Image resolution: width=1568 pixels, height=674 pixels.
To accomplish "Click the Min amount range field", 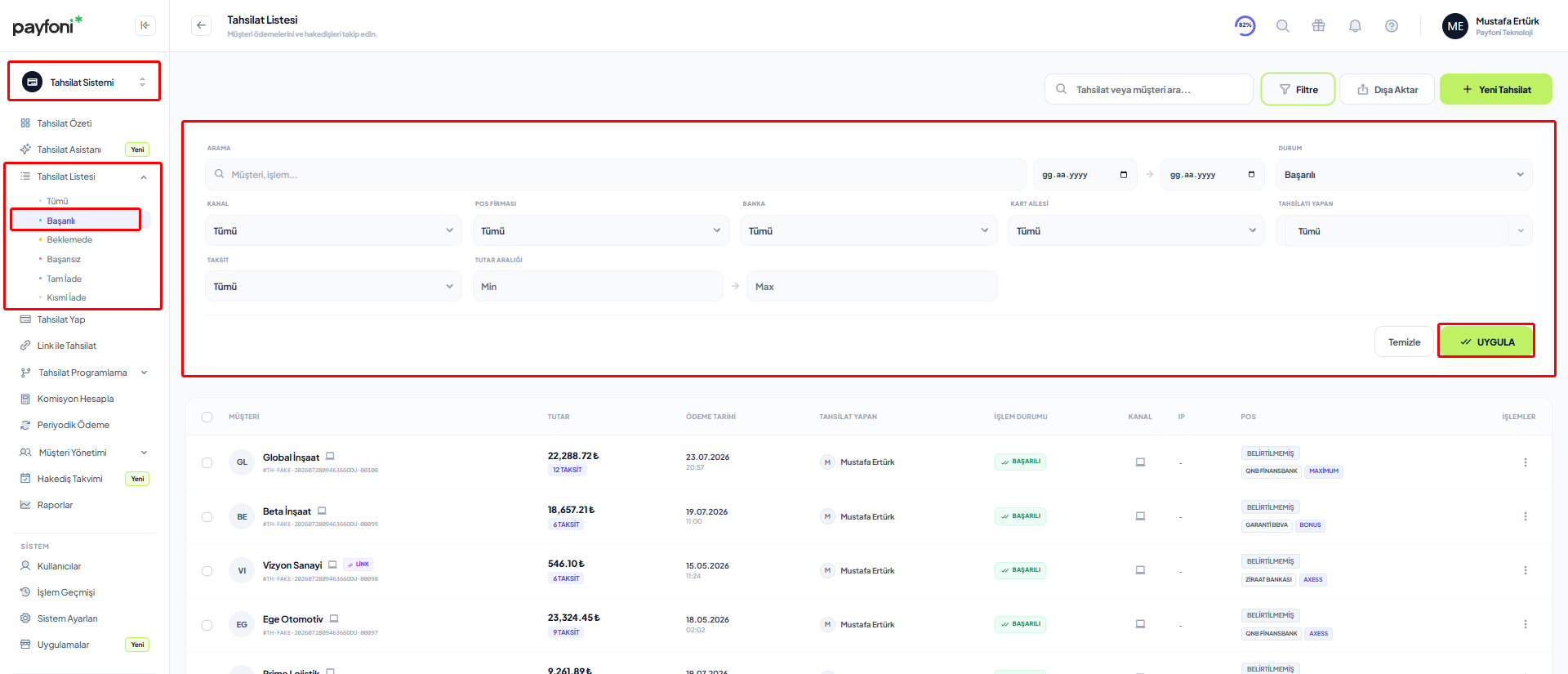I will (x=598, y=287).
